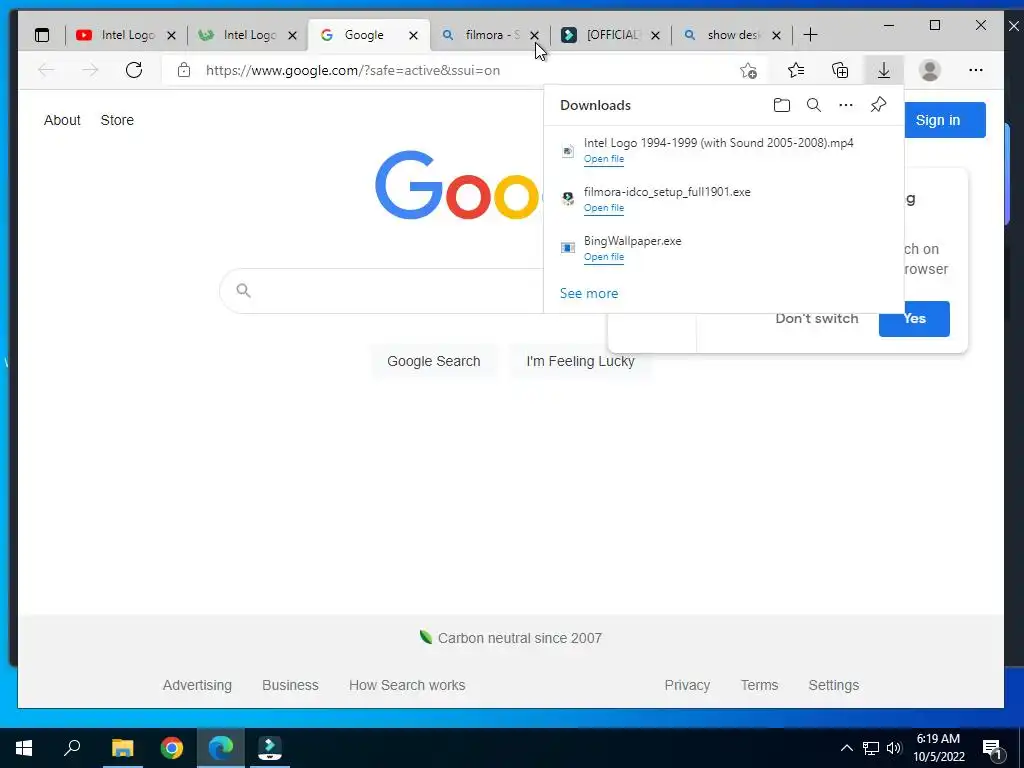
Task: Select filmora-idco_setup_full1901.exe filename
Action: click(x=667, y=192)
